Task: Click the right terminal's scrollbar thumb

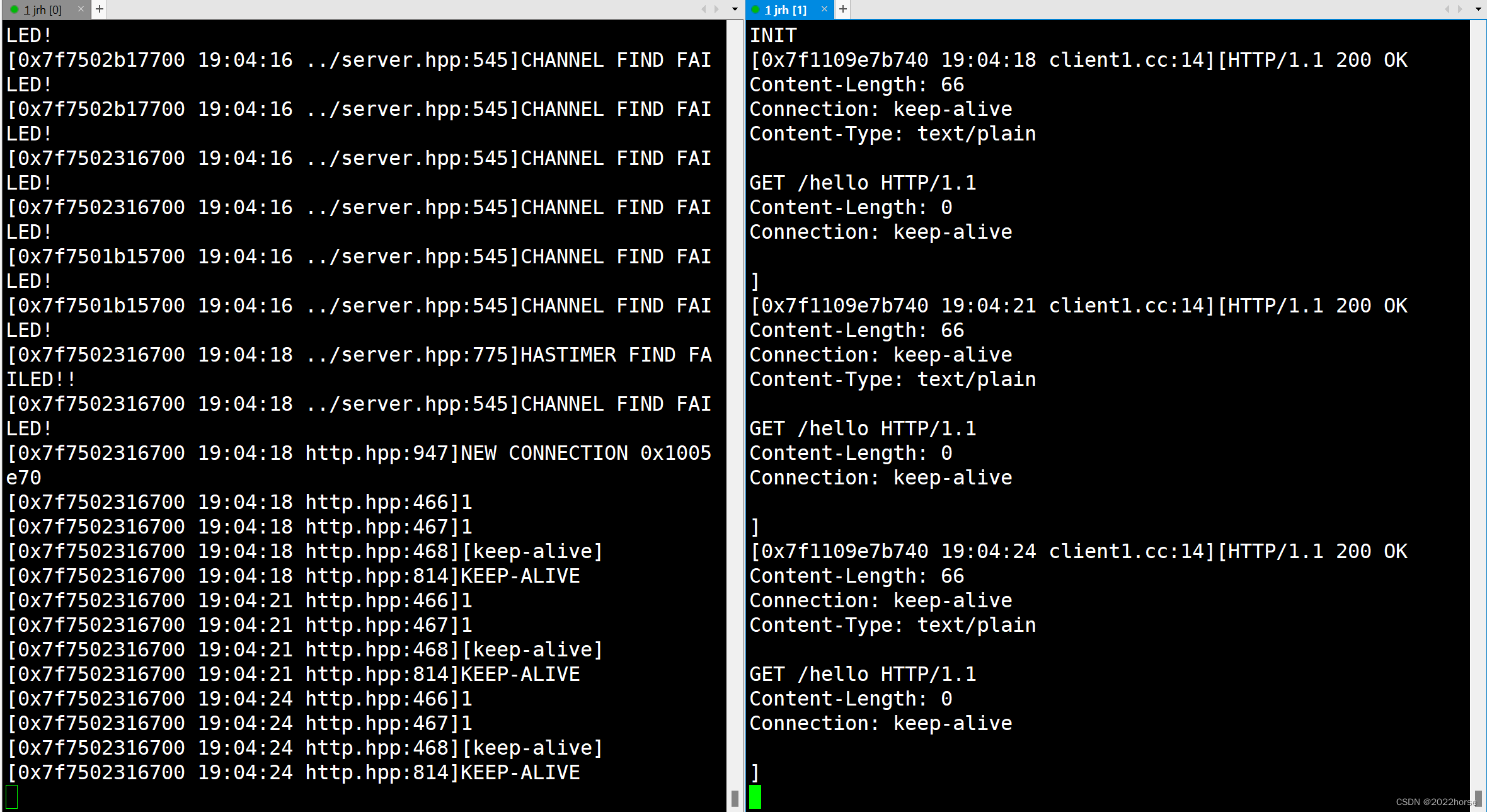Action: (1478, 798)
